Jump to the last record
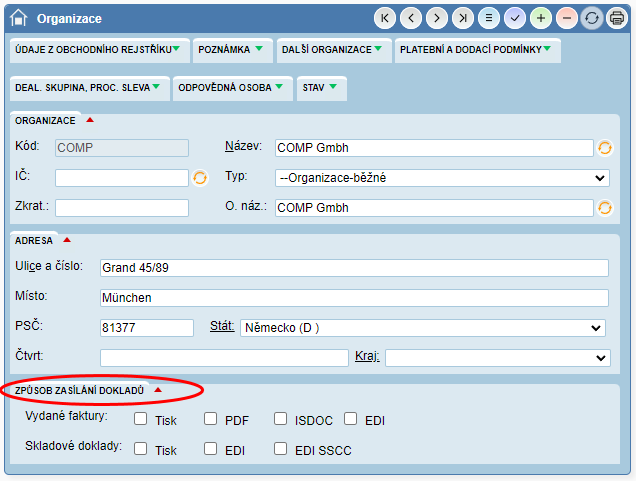 coord(463,18)
